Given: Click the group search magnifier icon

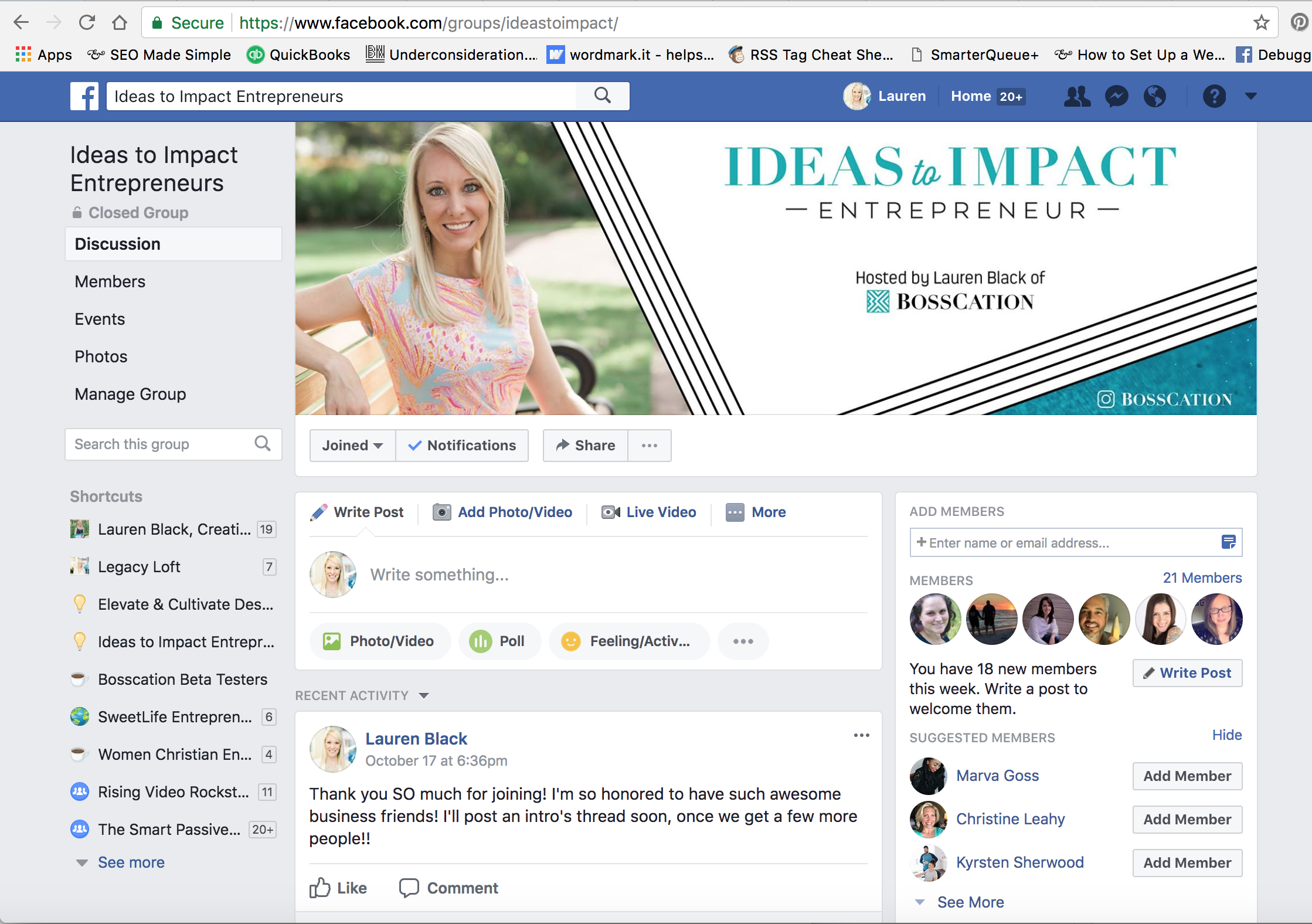Looking at the screenshot, I should click(263, 444).
